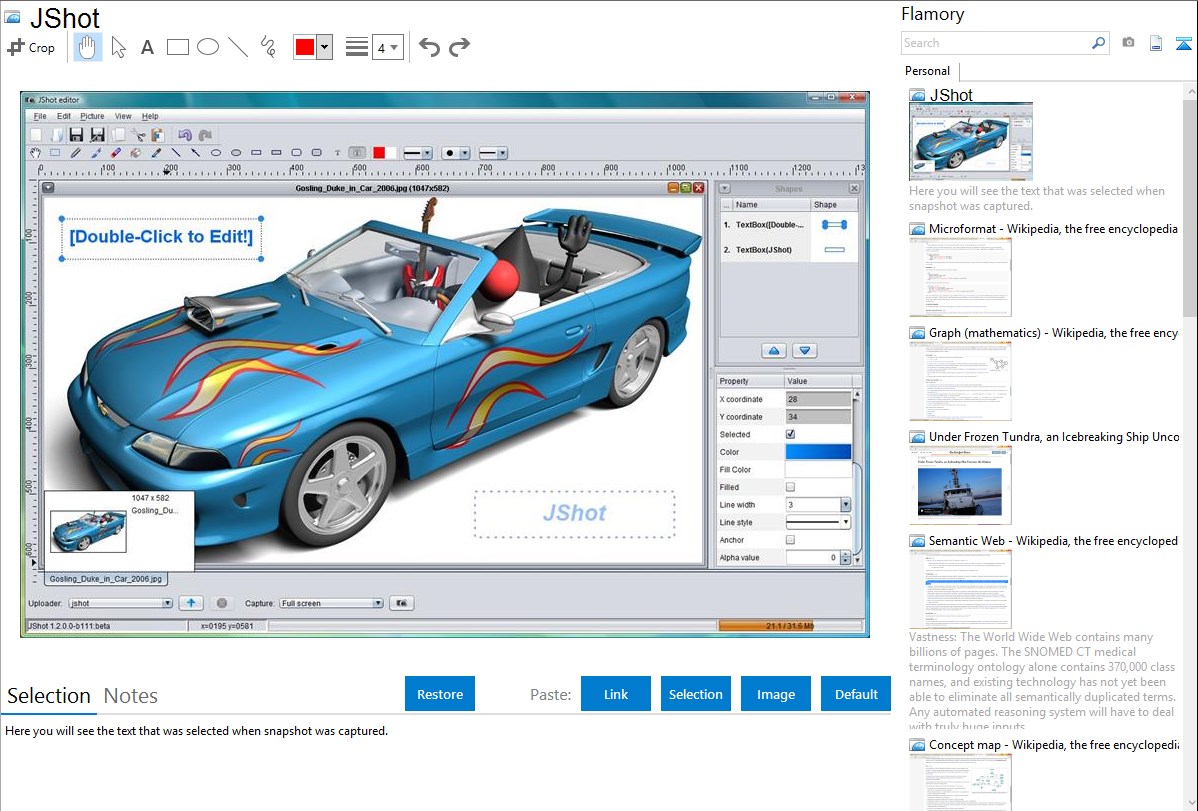Image resolution: width=1198 pixels, height=811 pixels.
Task: Open the line thickness icon in Flamory
Action: click(x=357, y=47)
